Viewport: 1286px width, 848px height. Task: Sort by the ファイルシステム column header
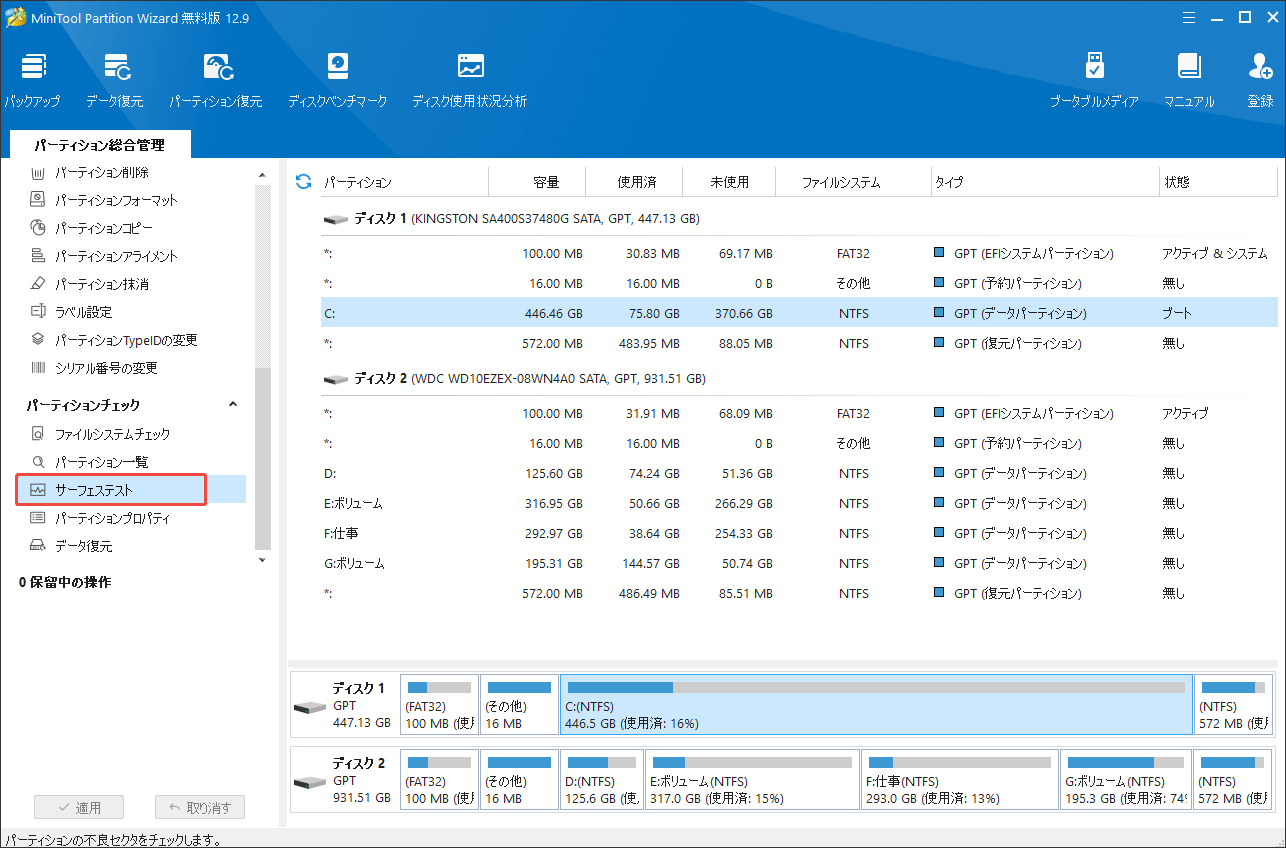click(854, 182)
